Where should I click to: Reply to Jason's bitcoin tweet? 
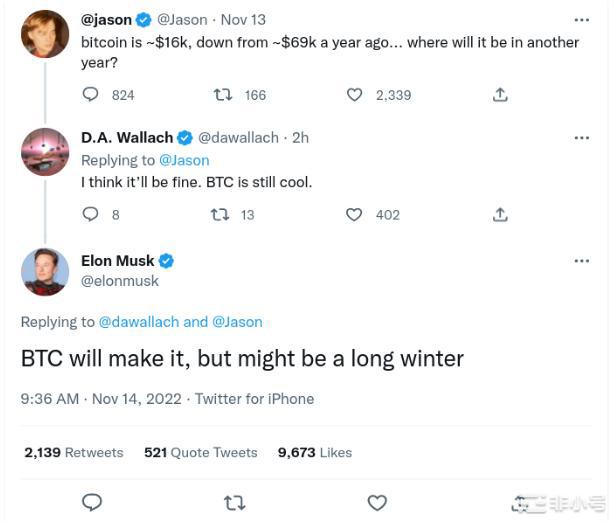[91, 95]
